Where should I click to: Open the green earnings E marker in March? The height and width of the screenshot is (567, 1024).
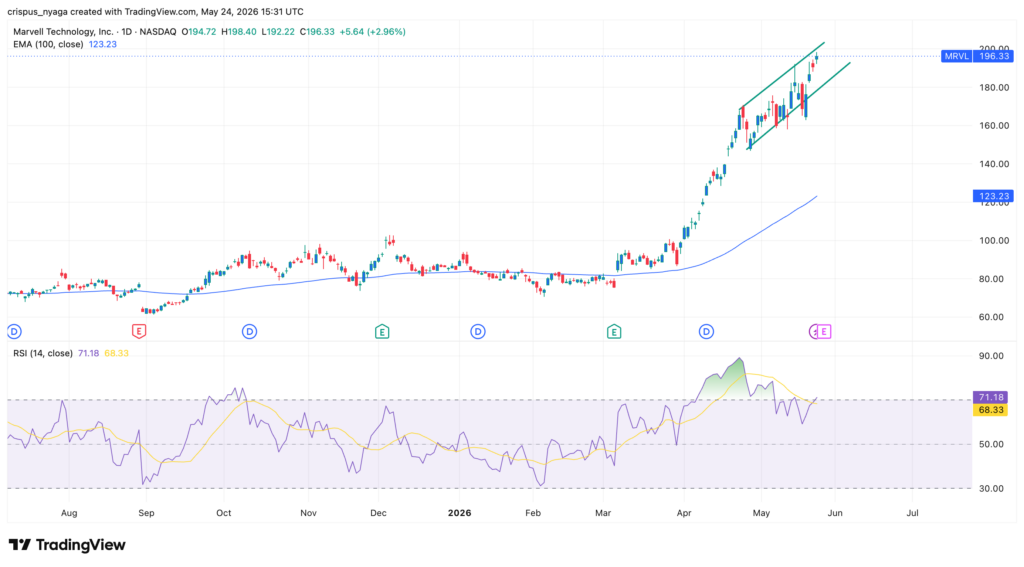click(x=614, y=332)
